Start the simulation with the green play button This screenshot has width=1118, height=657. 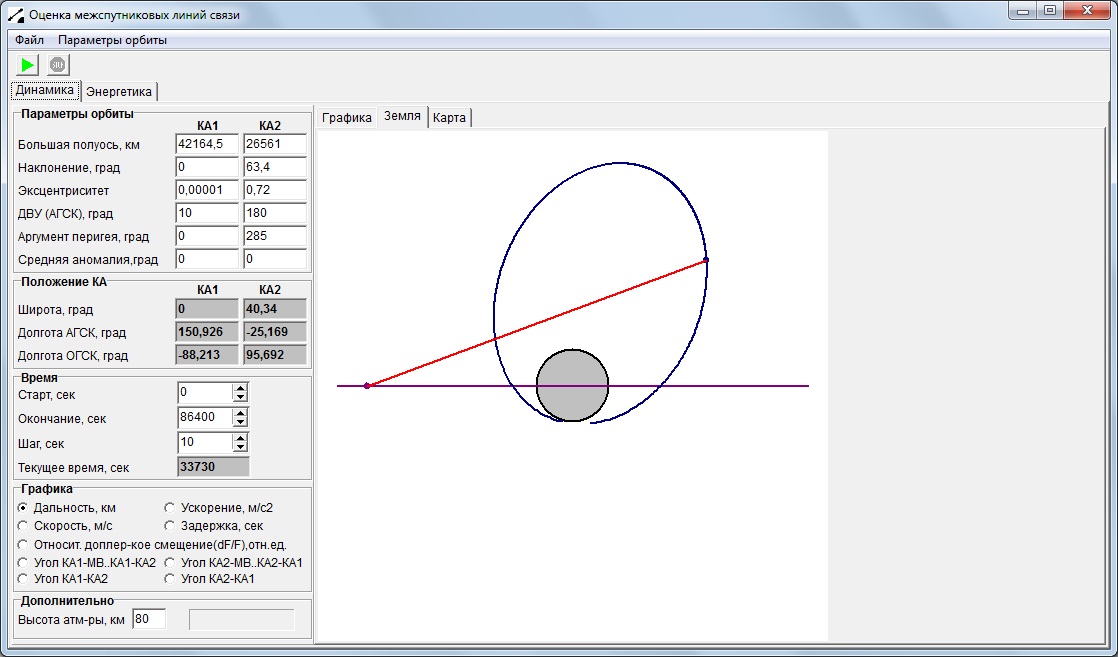tap(27, 65)
